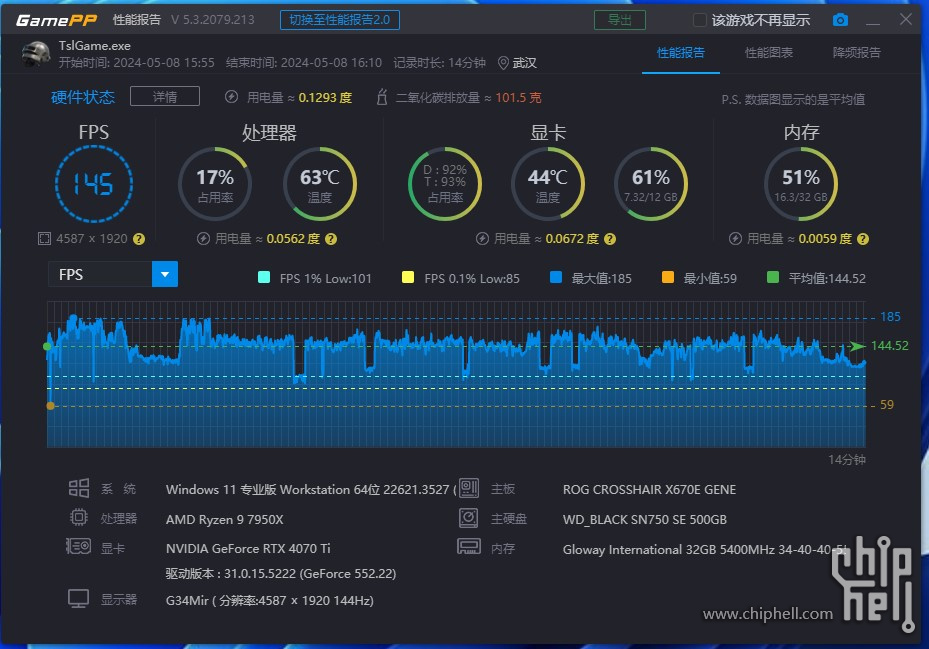This screenshot has width=929, height=649.
Task: Click the Gloway International 32GB memory text
Action: pos(705,549)
